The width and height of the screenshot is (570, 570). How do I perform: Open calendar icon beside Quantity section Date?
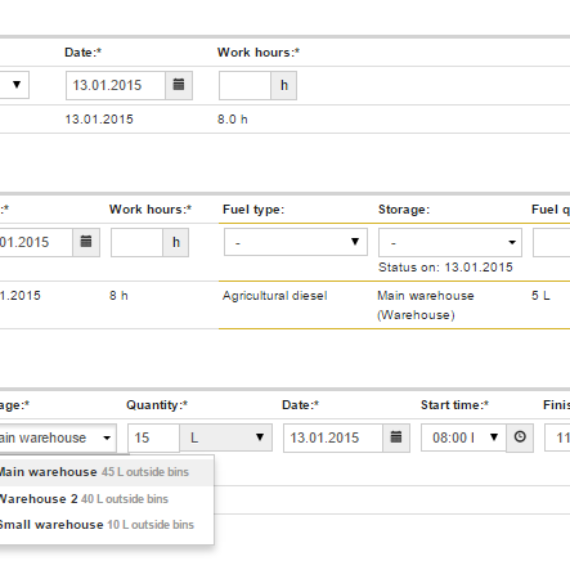point(396,438)
